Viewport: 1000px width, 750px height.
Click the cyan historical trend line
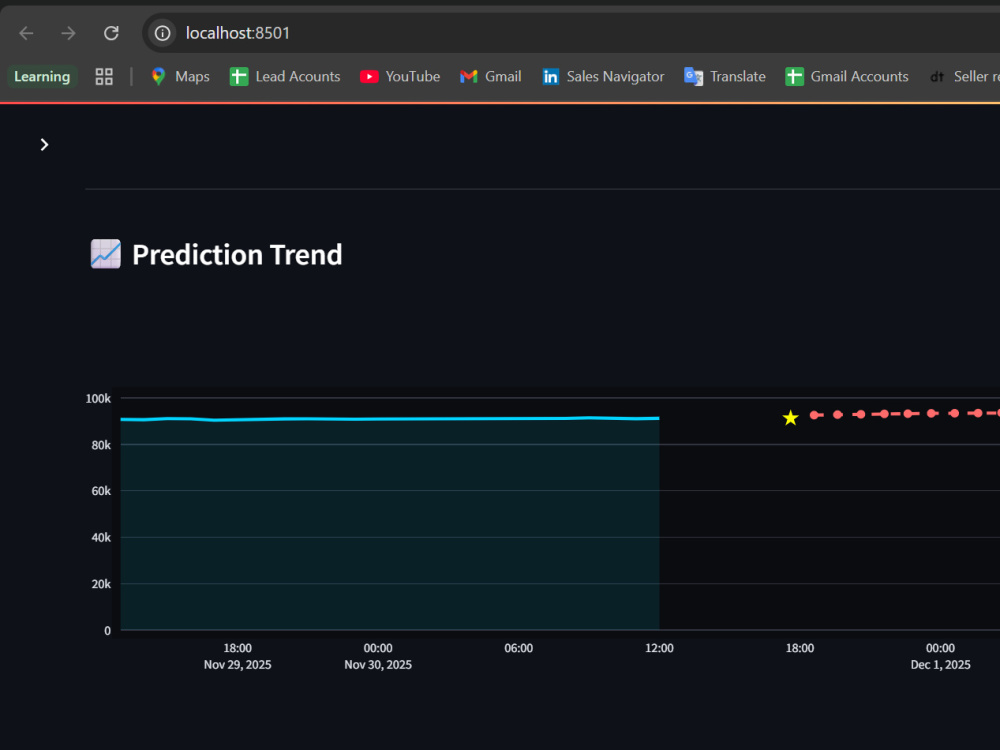pyautogui.click(x=390, y=419)
